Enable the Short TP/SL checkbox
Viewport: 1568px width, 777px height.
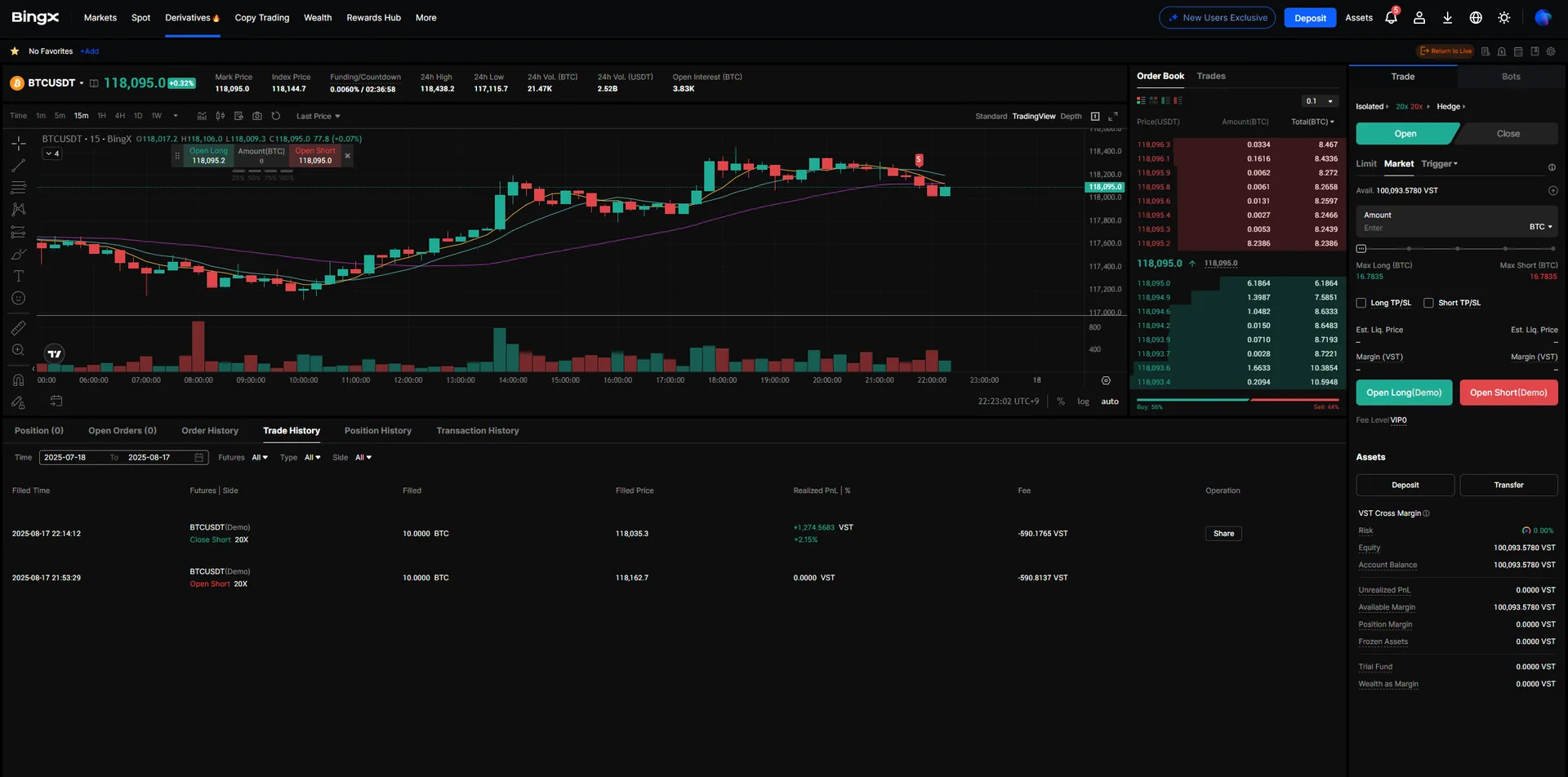pos(1429,303)
